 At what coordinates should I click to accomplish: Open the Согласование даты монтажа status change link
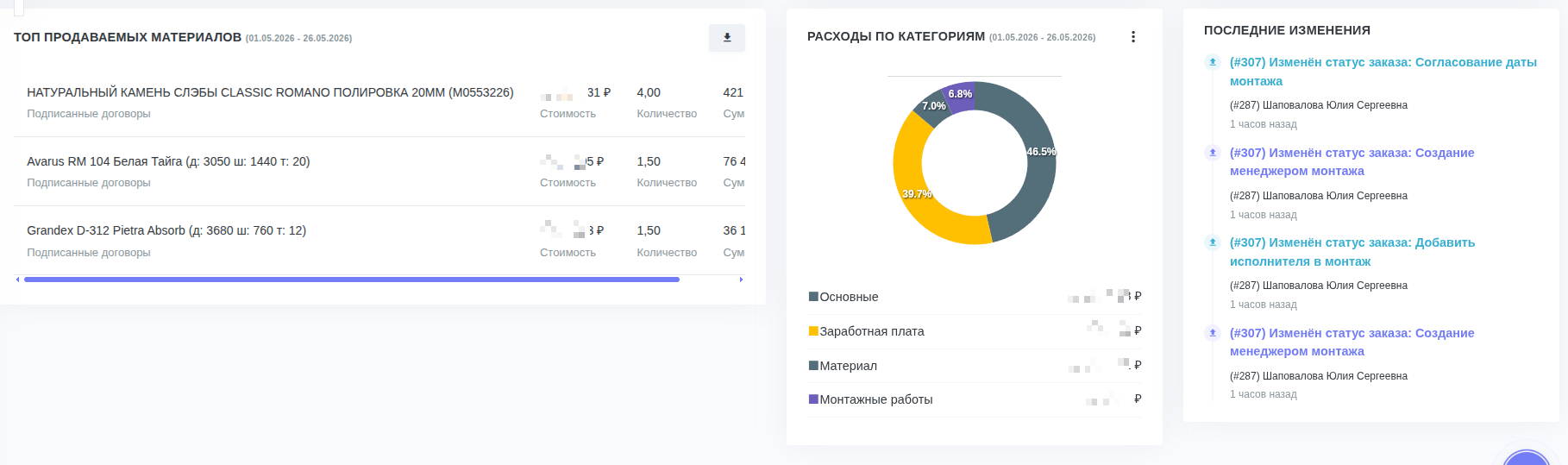[x=1383, y=72]
